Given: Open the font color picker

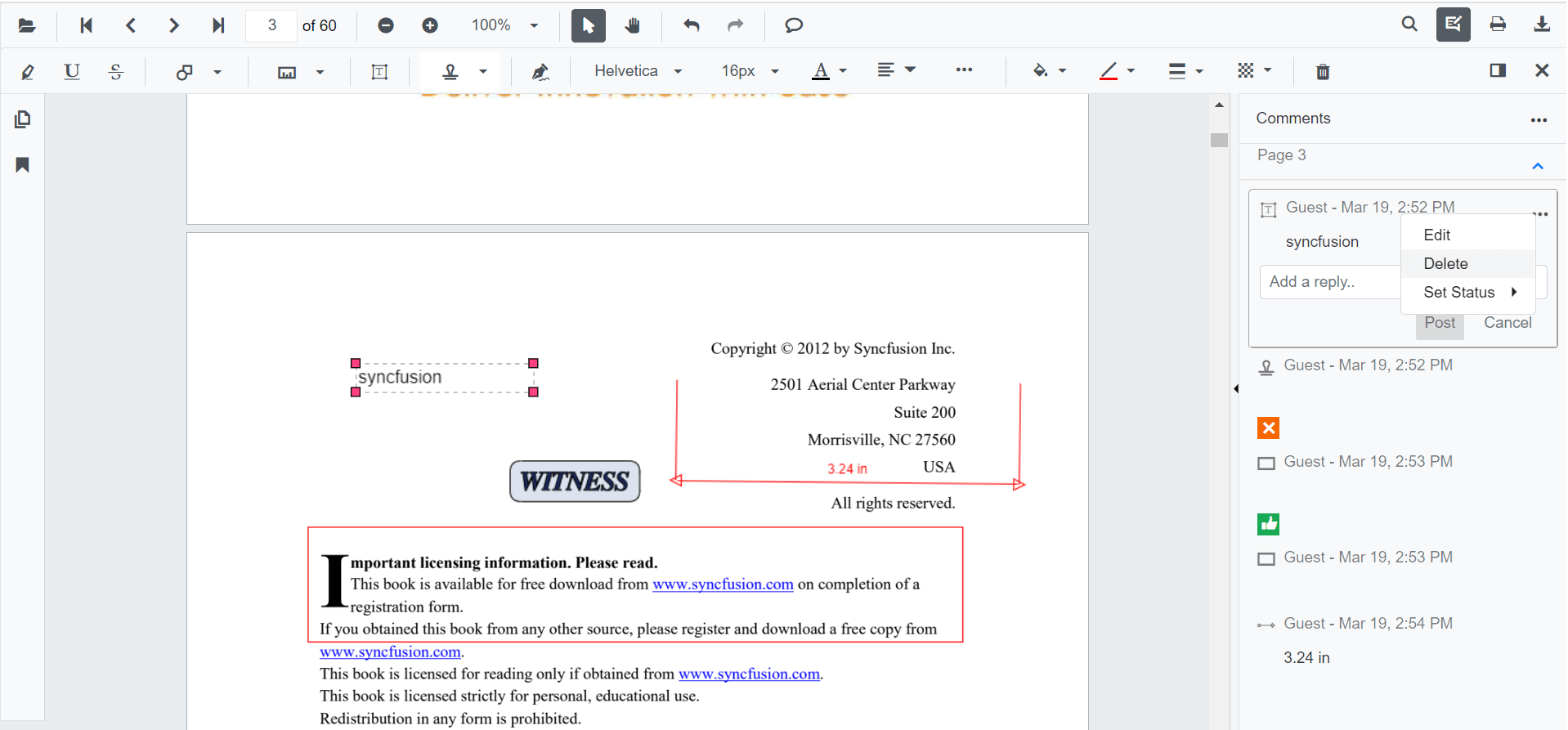Looking at the screenshot, I should [x=829, y=71].
